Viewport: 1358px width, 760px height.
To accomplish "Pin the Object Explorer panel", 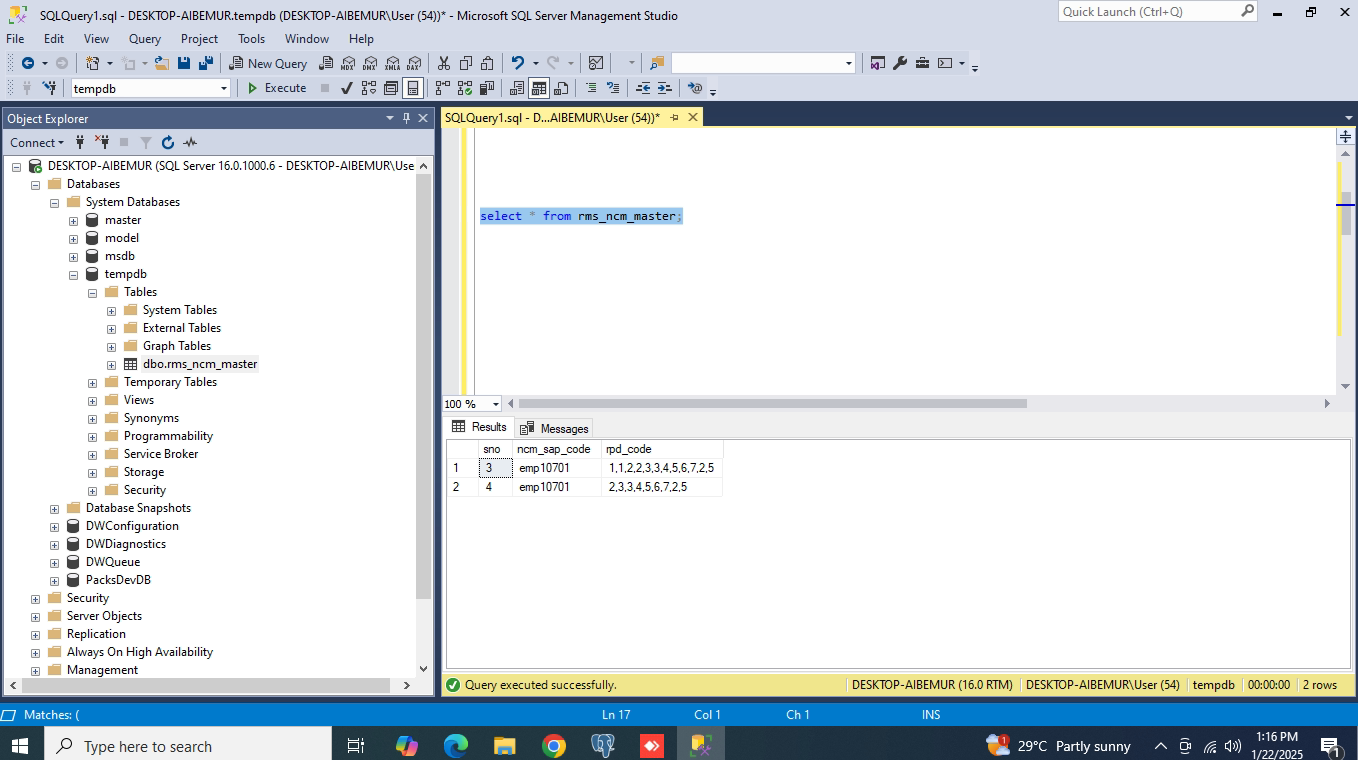I will coord(406,118).
